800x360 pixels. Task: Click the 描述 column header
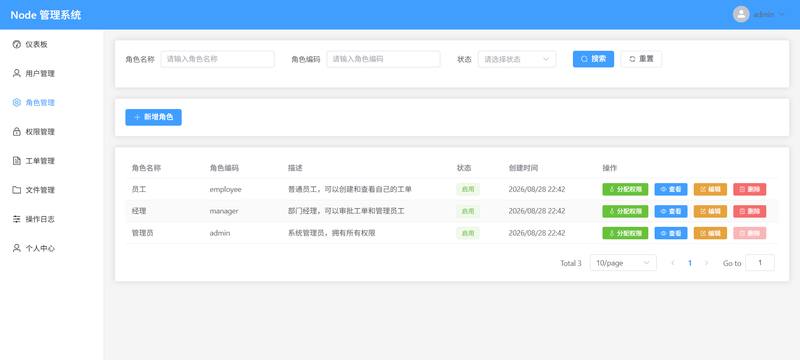[295, 168]
